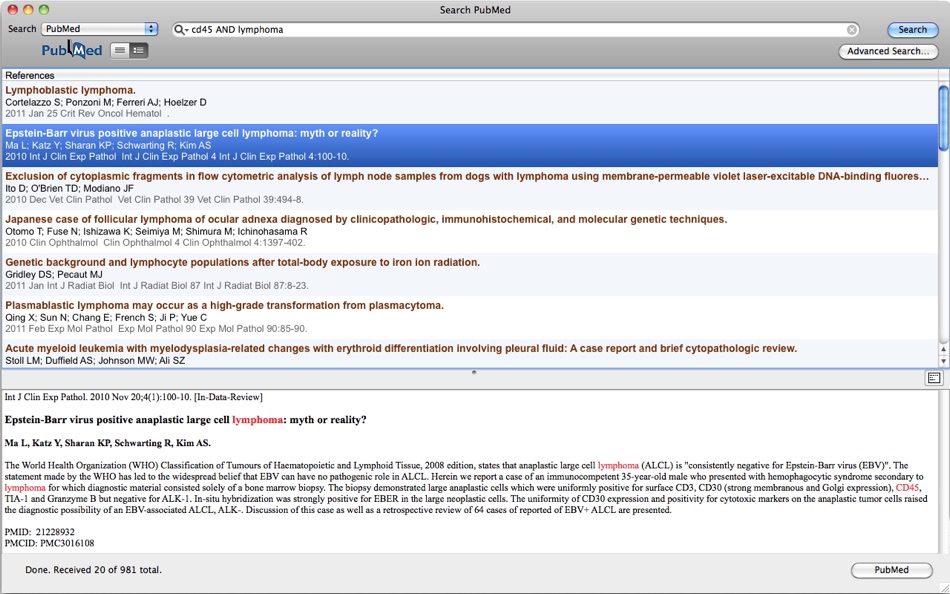Click citation 2011 Jan 25 Crit Rev Oncol Hematol

tap(87, 114)
